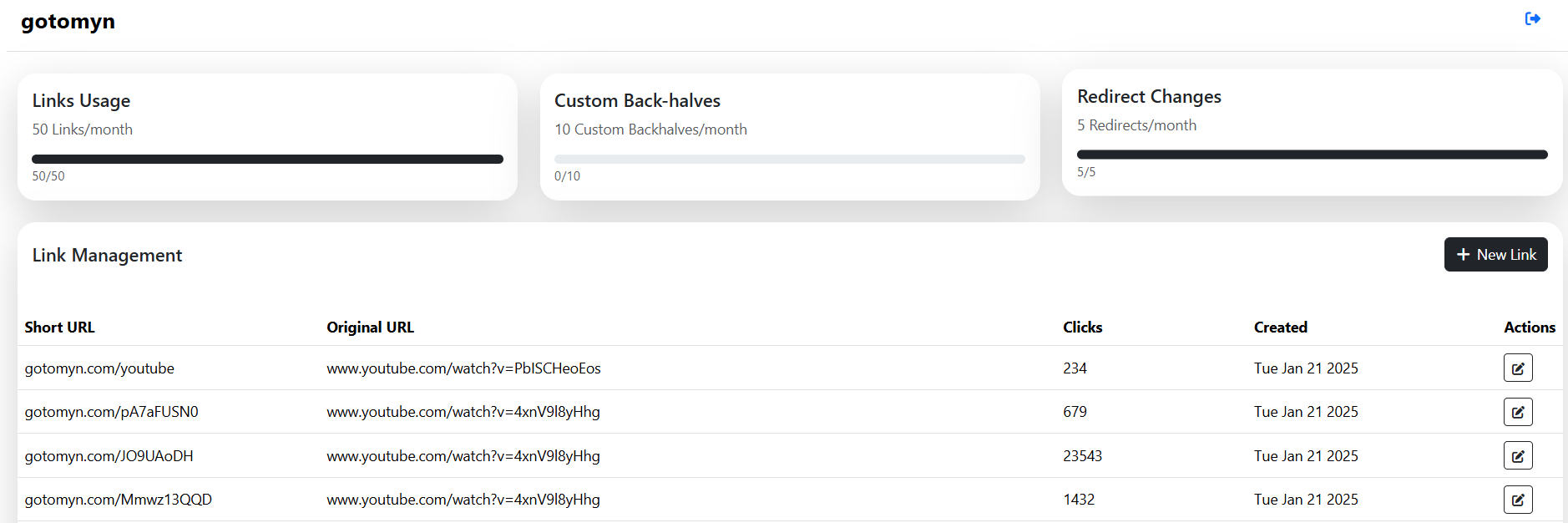1568x523 pixels.
Task: Select the gotomyn.com/Mmwz13QQD short URL
Action: click(x=118, y=500)
